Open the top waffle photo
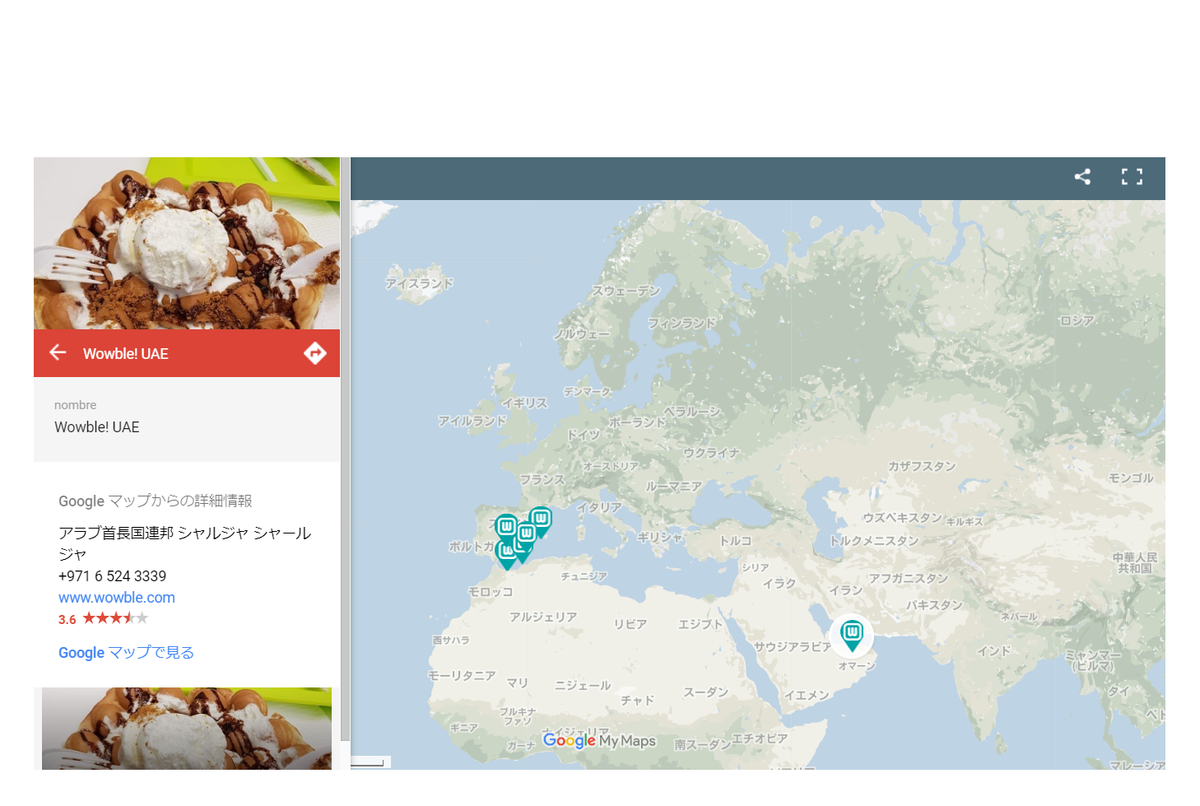This screenshot has width=1200, height=806. click(187, 243)
